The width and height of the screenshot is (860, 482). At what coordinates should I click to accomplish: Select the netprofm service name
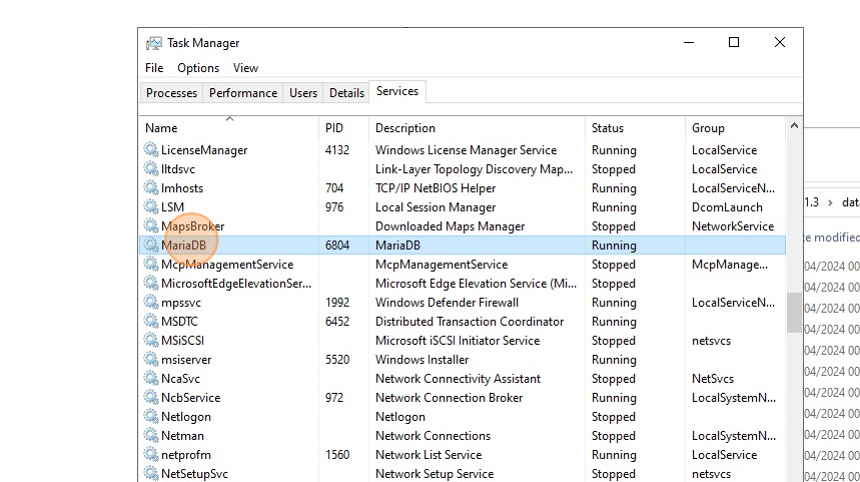pos(186,455)
